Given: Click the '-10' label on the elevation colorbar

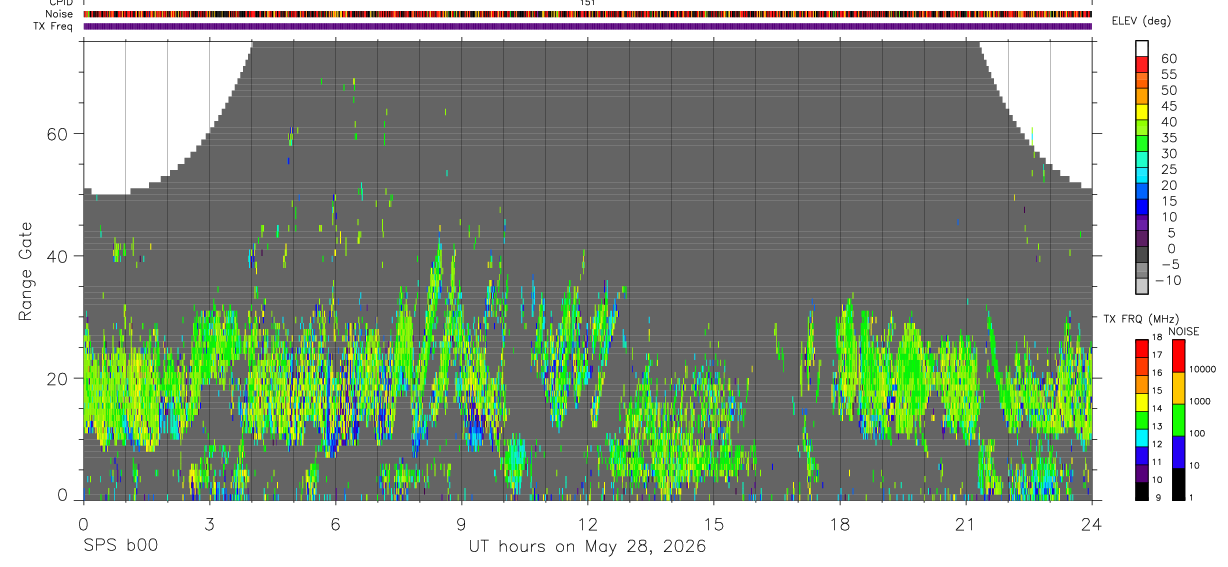Looking at the screenshot, I should [1167, 281].
